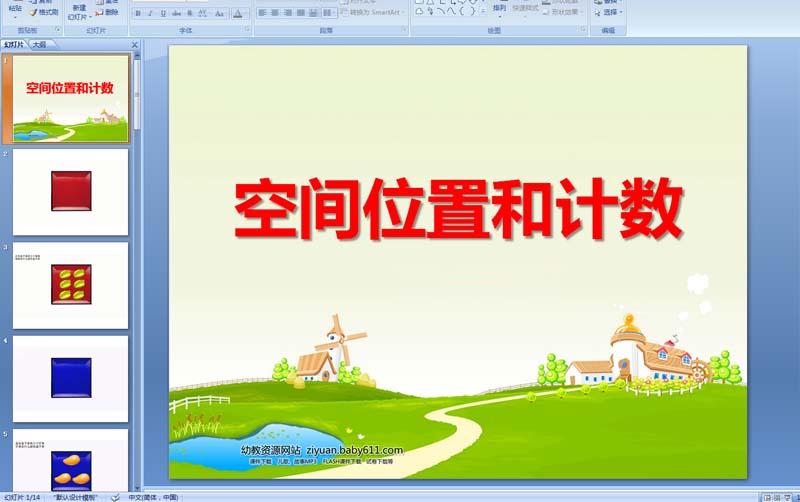Click slide counter 幻灯片 1/14
The width and height of the screenshot is (800, 502).
(21, 497)
